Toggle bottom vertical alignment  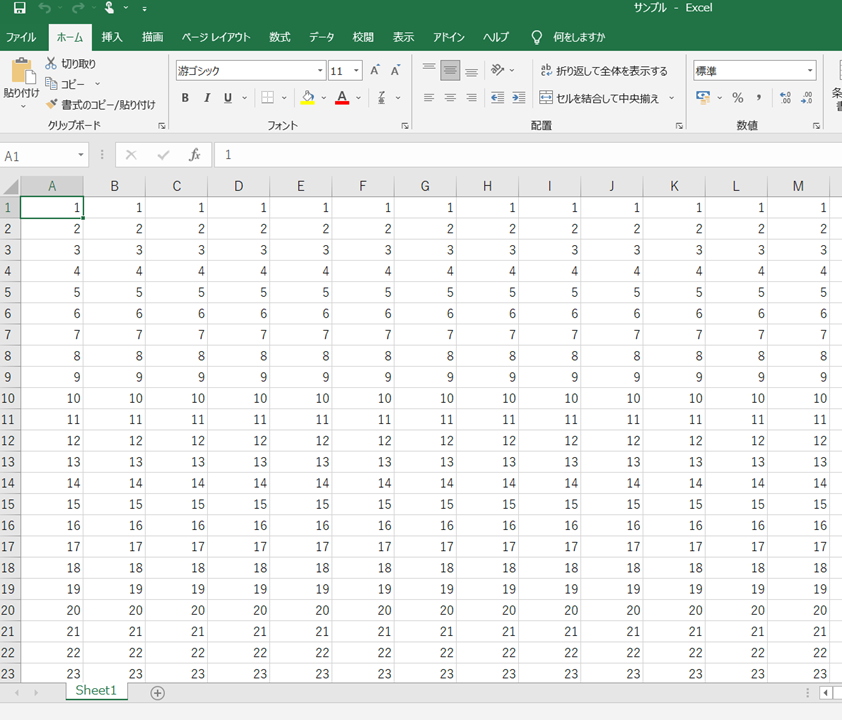(471, 70)
